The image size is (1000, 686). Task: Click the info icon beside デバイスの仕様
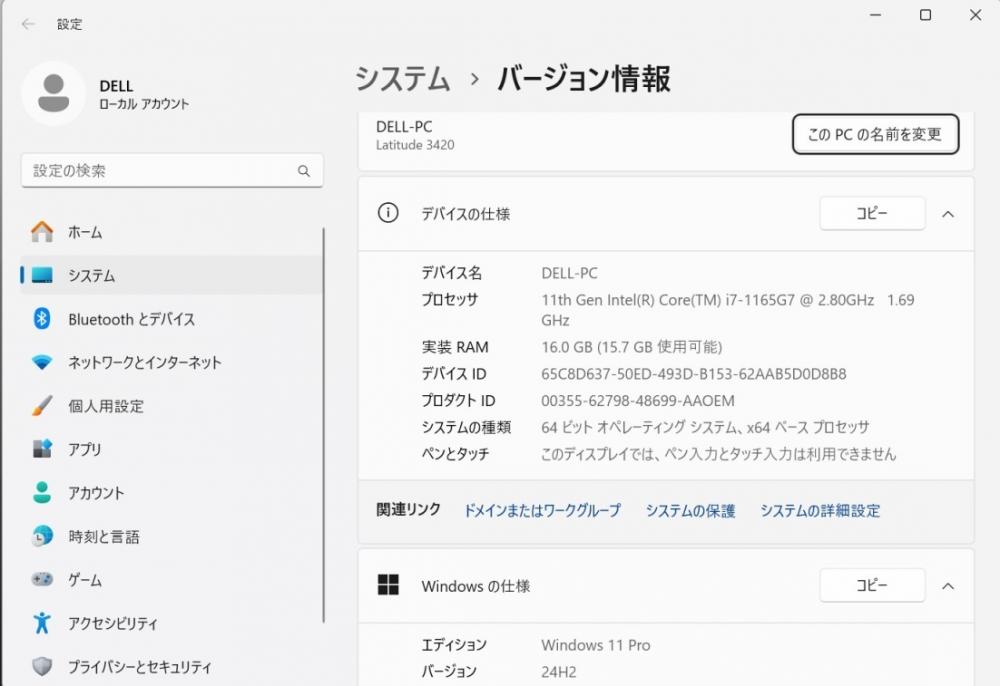coord(388,212)
